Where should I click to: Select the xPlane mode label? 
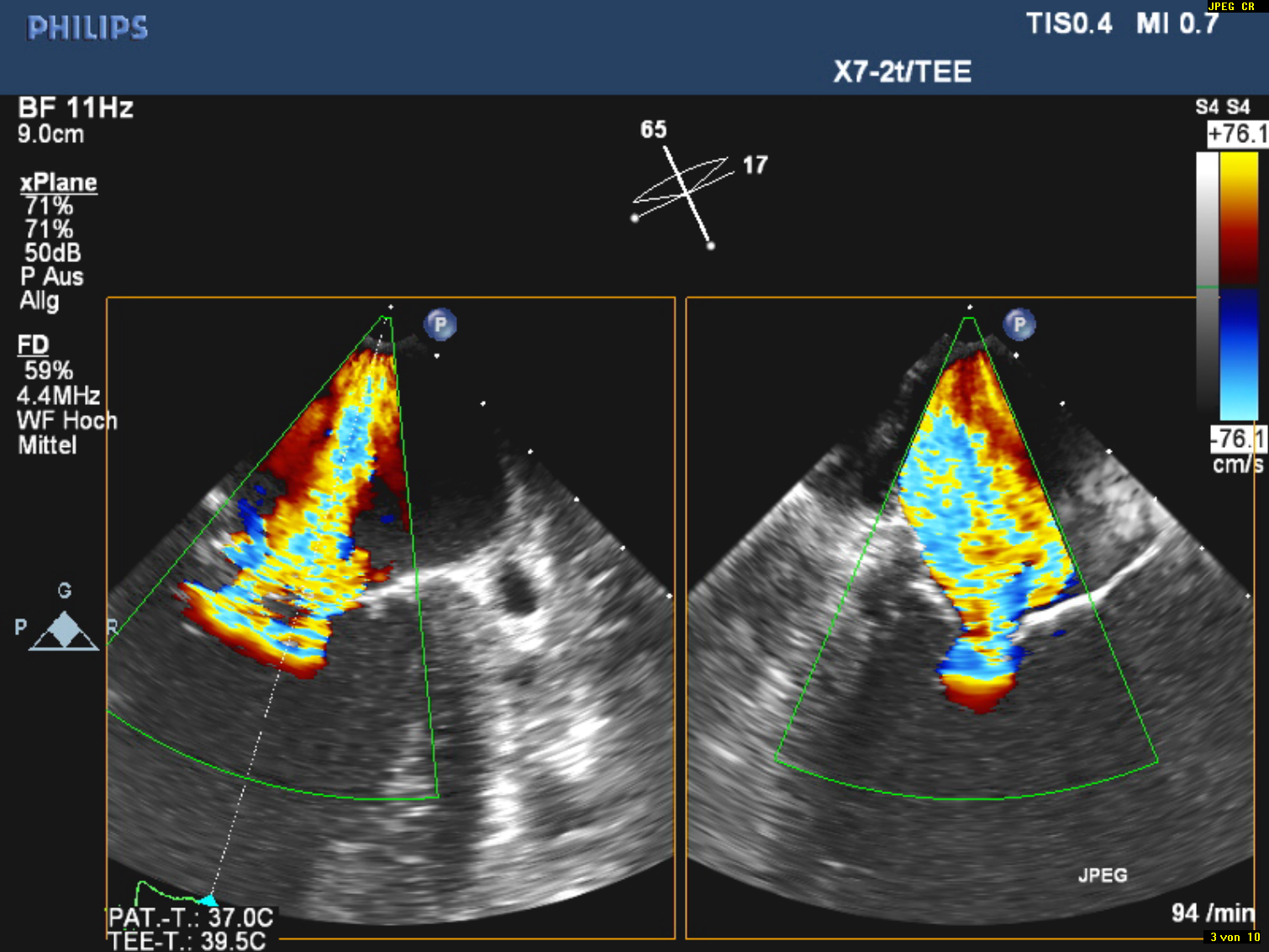(59, 182)
